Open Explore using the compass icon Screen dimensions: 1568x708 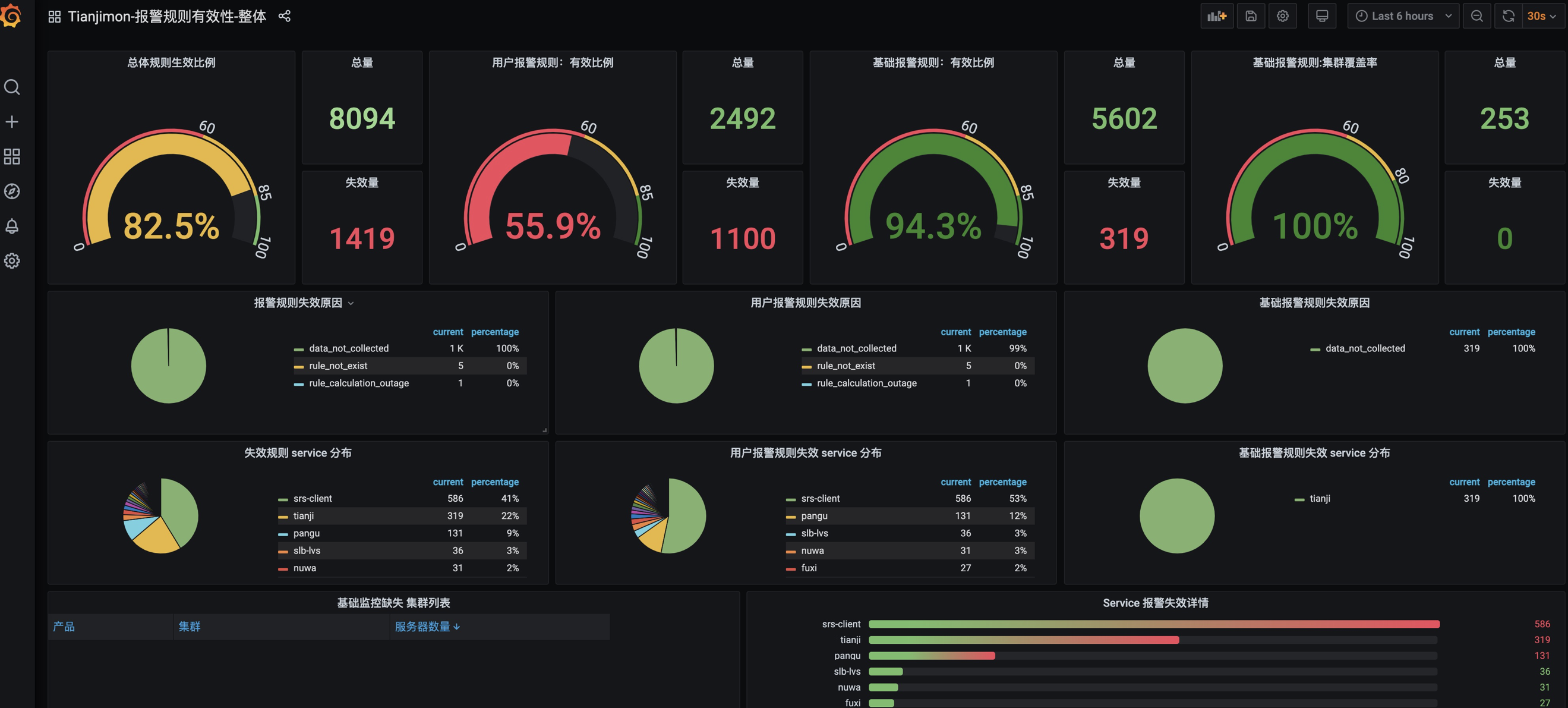click(x=11, y=191)
